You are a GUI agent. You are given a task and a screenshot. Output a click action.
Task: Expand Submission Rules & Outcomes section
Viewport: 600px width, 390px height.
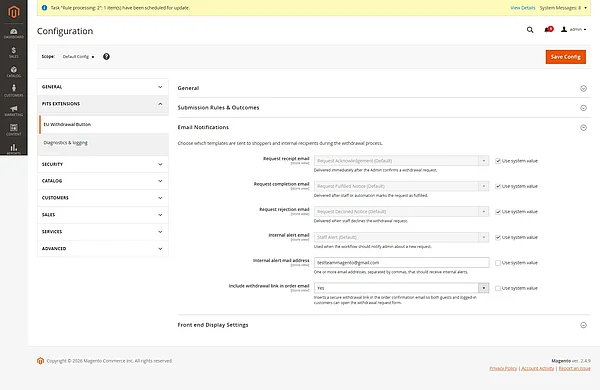[384, 108]
